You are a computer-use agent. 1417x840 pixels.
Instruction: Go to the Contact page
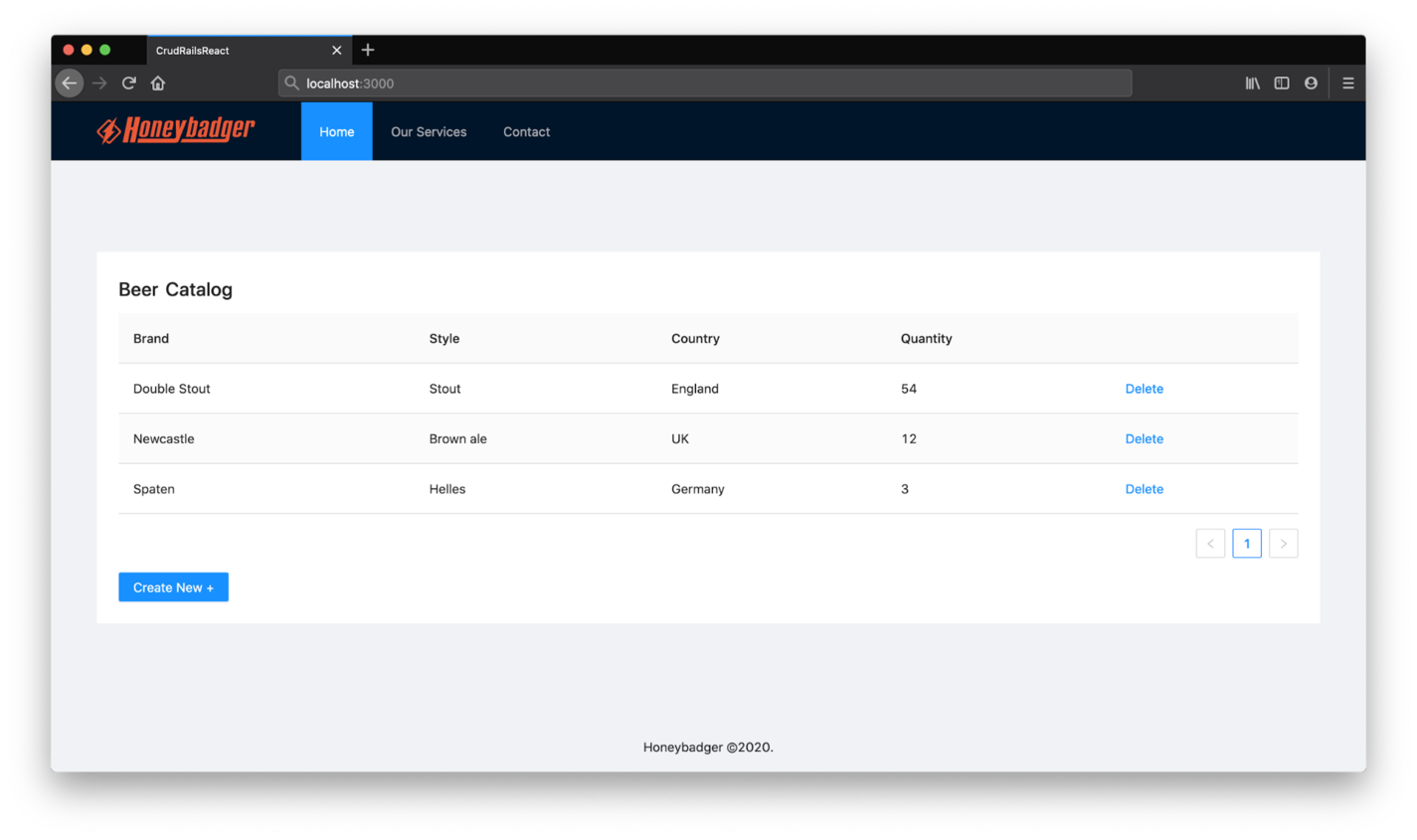(526, 131)
